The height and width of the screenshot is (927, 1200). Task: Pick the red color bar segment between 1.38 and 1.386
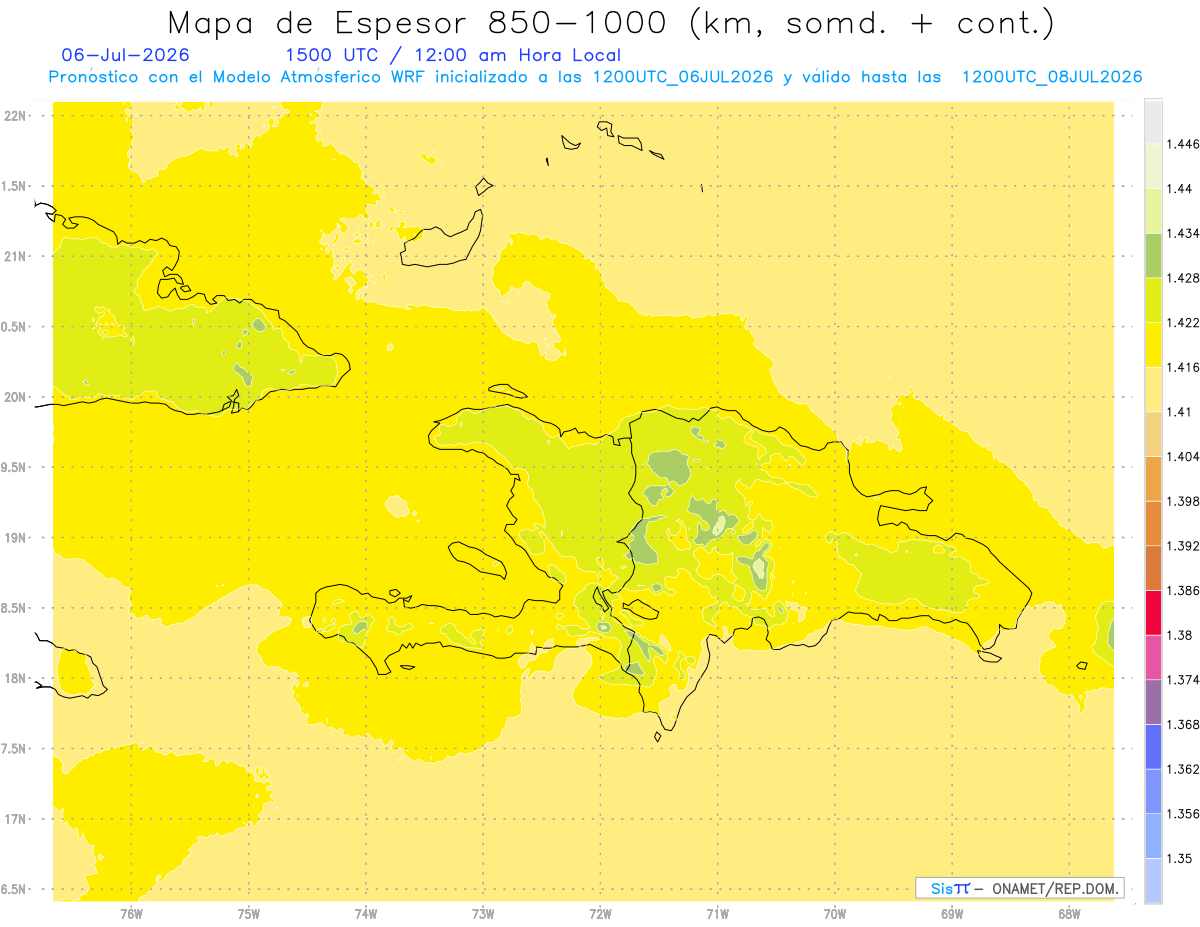tap(1153, 613)
